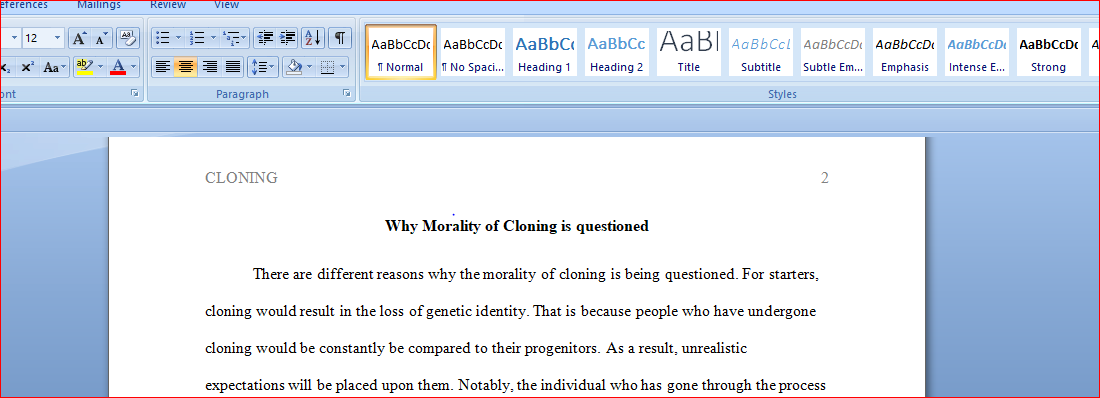Open the Font dialog launcher
1100x398 pixels.
pyautogui.click(x=134, y=93)
